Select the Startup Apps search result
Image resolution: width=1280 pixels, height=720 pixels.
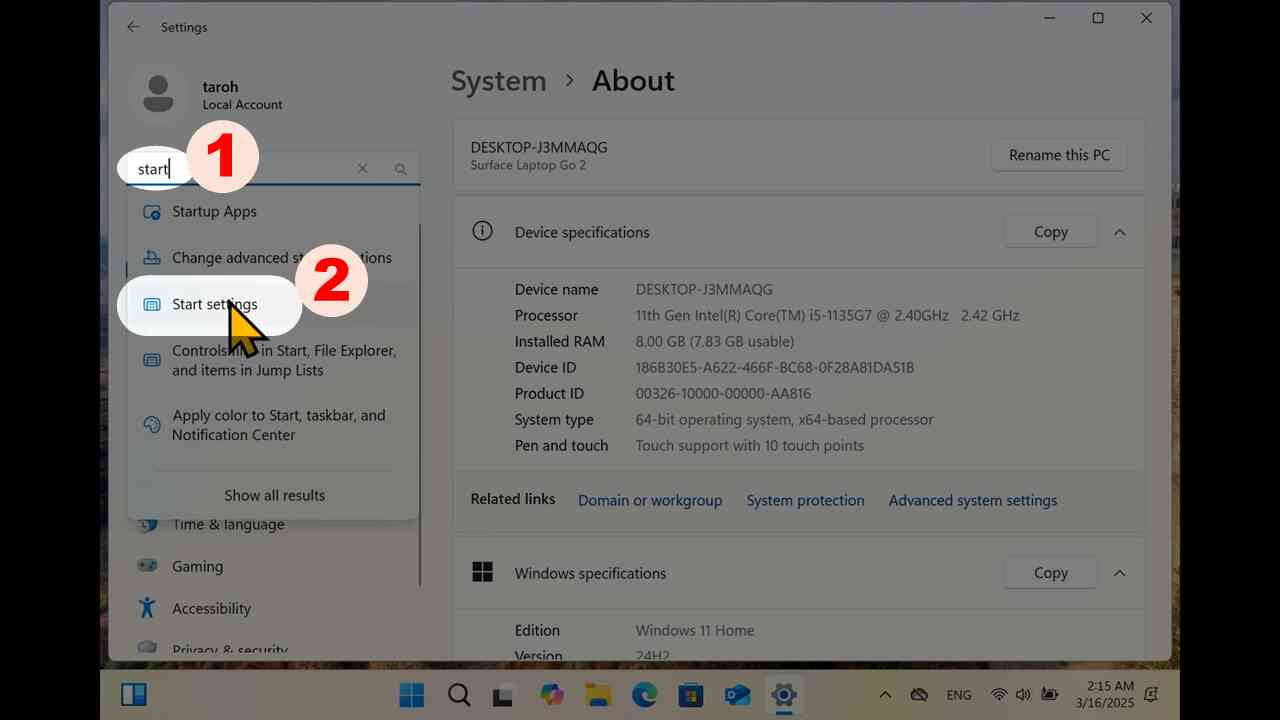point(273,212)
